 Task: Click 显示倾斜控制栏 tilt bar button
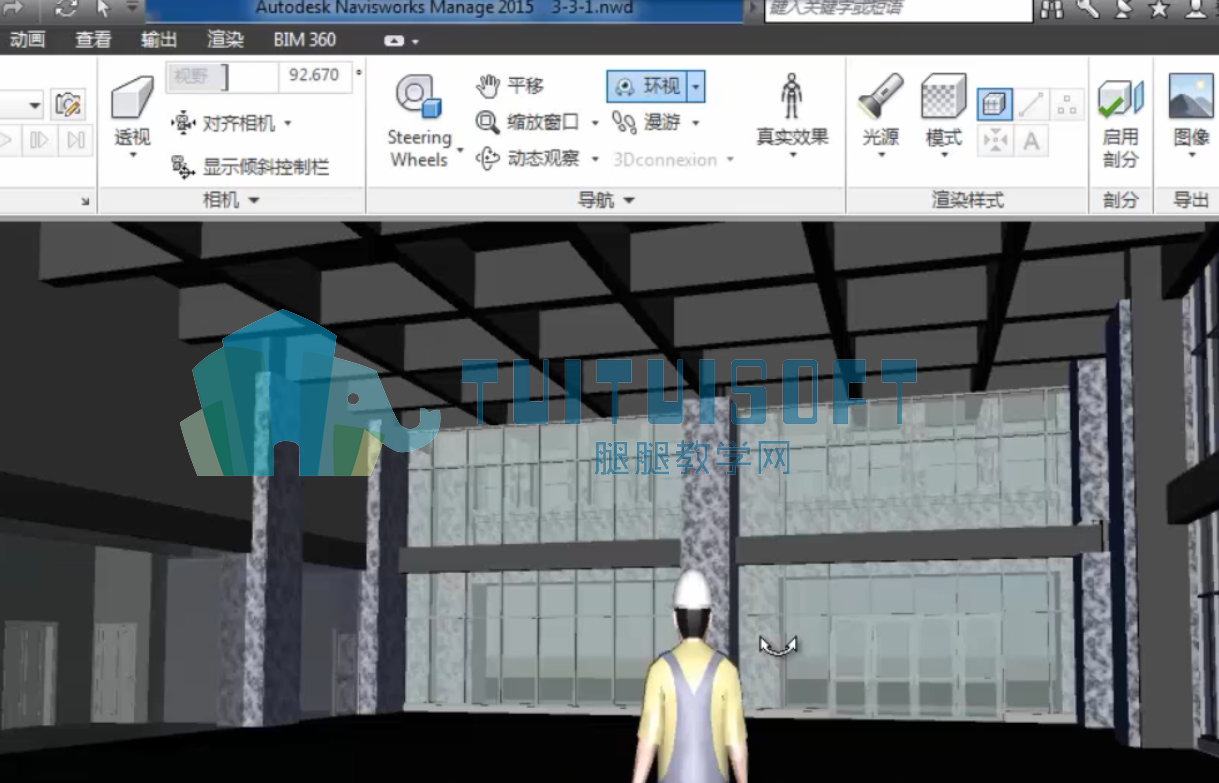[x=250, y=167]
